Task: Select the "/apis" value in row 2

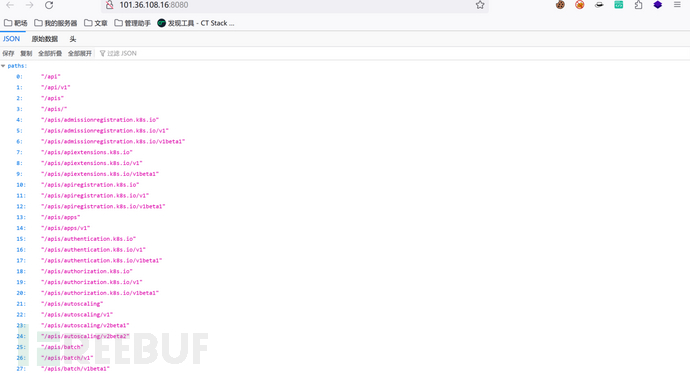Action: coord(52,98)
